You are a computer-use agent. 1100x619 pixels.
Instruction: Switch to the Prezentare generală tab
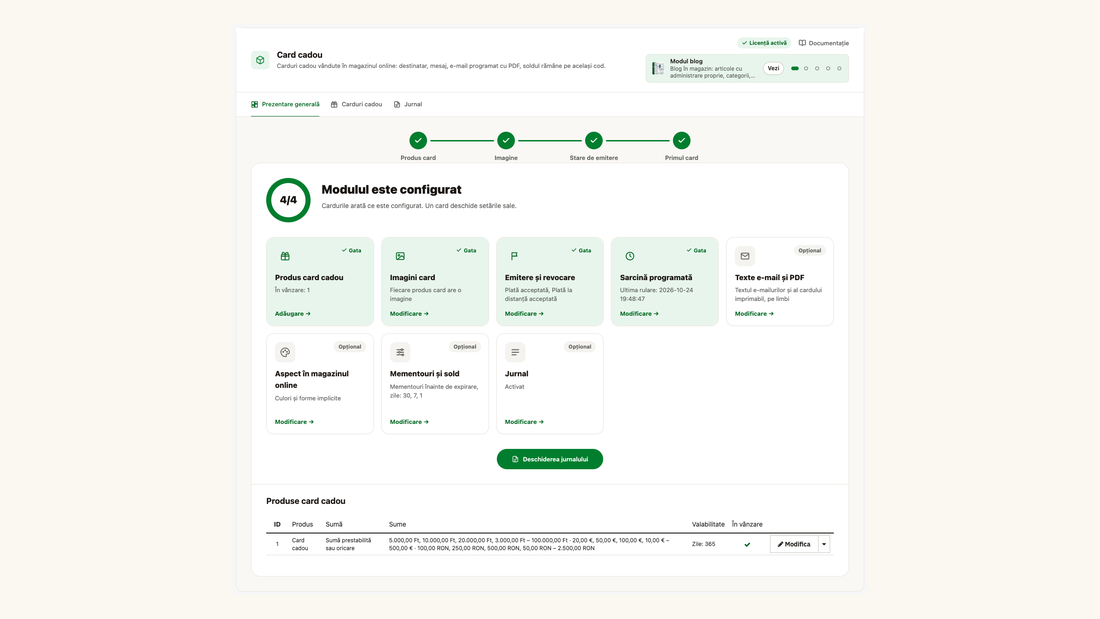click(x=285, y=105)
